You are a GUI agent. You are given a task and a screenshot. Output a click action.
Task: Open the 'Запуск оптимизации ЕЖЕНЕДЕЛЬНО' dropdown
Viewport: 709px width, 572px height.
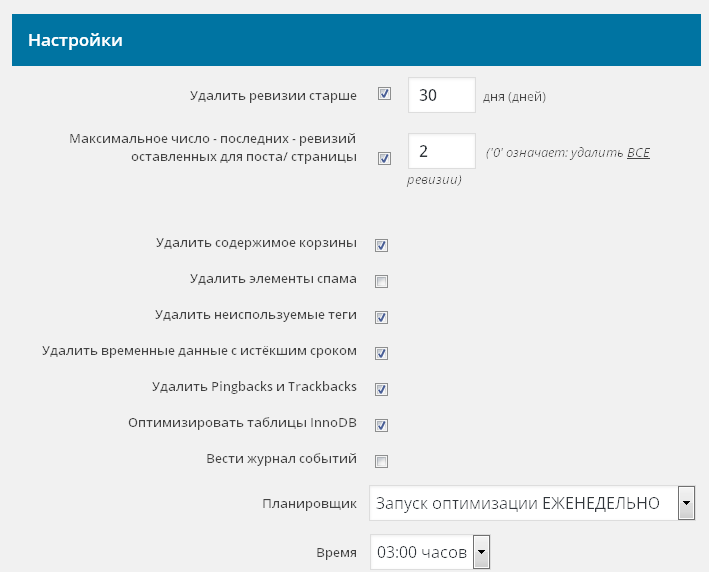[522, 503]
